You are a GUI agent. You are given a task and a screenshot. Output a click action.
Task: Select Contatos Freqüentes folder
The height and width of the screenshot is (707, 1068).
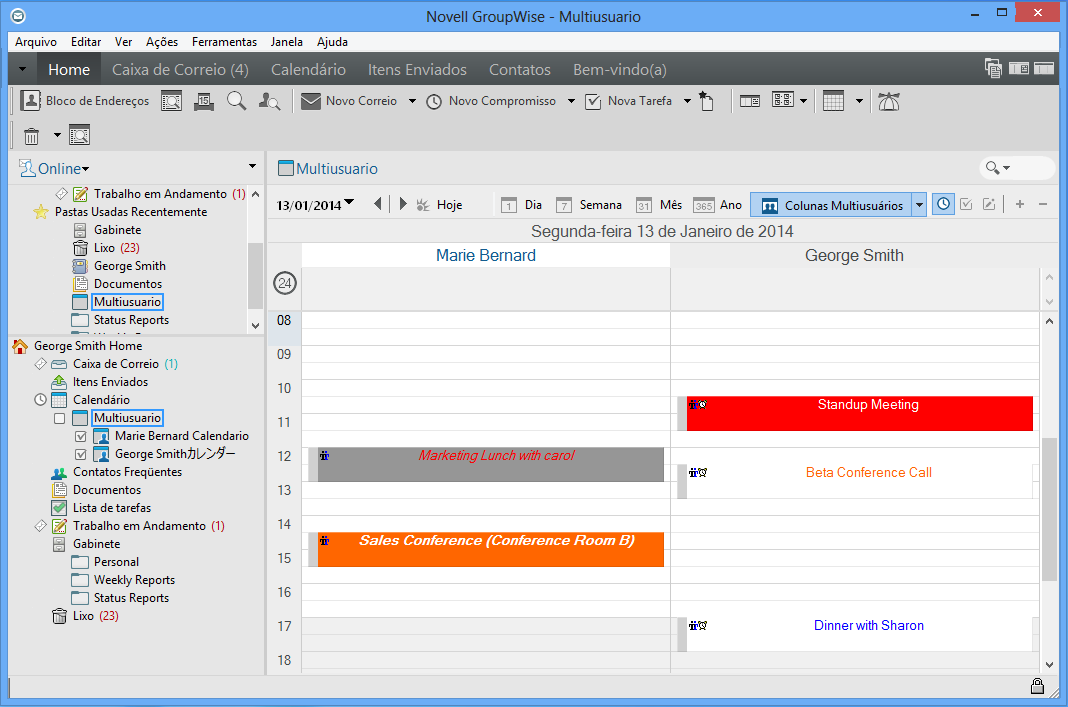[127, 472]
